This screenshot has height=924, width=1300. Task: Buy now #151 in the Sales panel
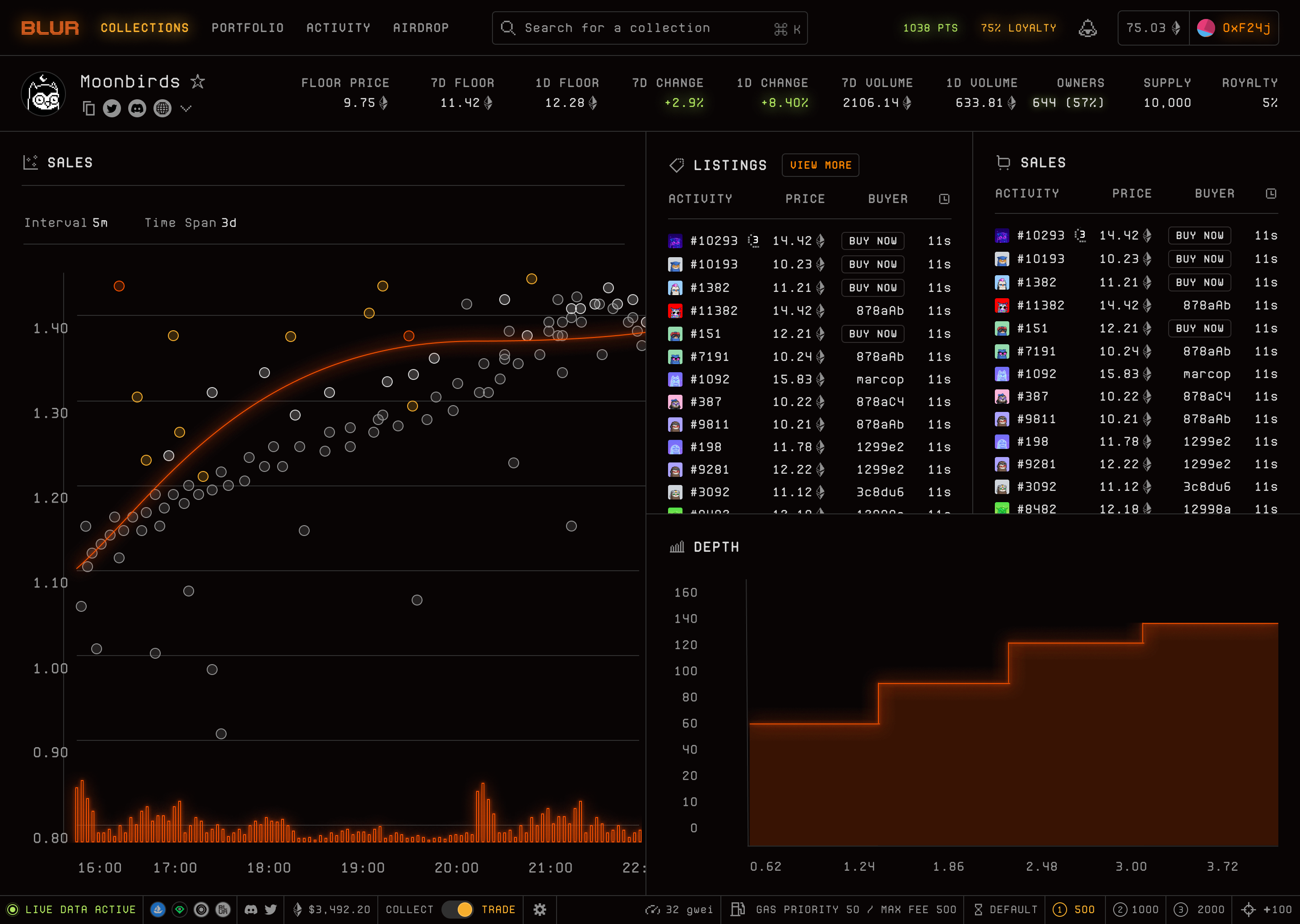[x=1199, y=328]
